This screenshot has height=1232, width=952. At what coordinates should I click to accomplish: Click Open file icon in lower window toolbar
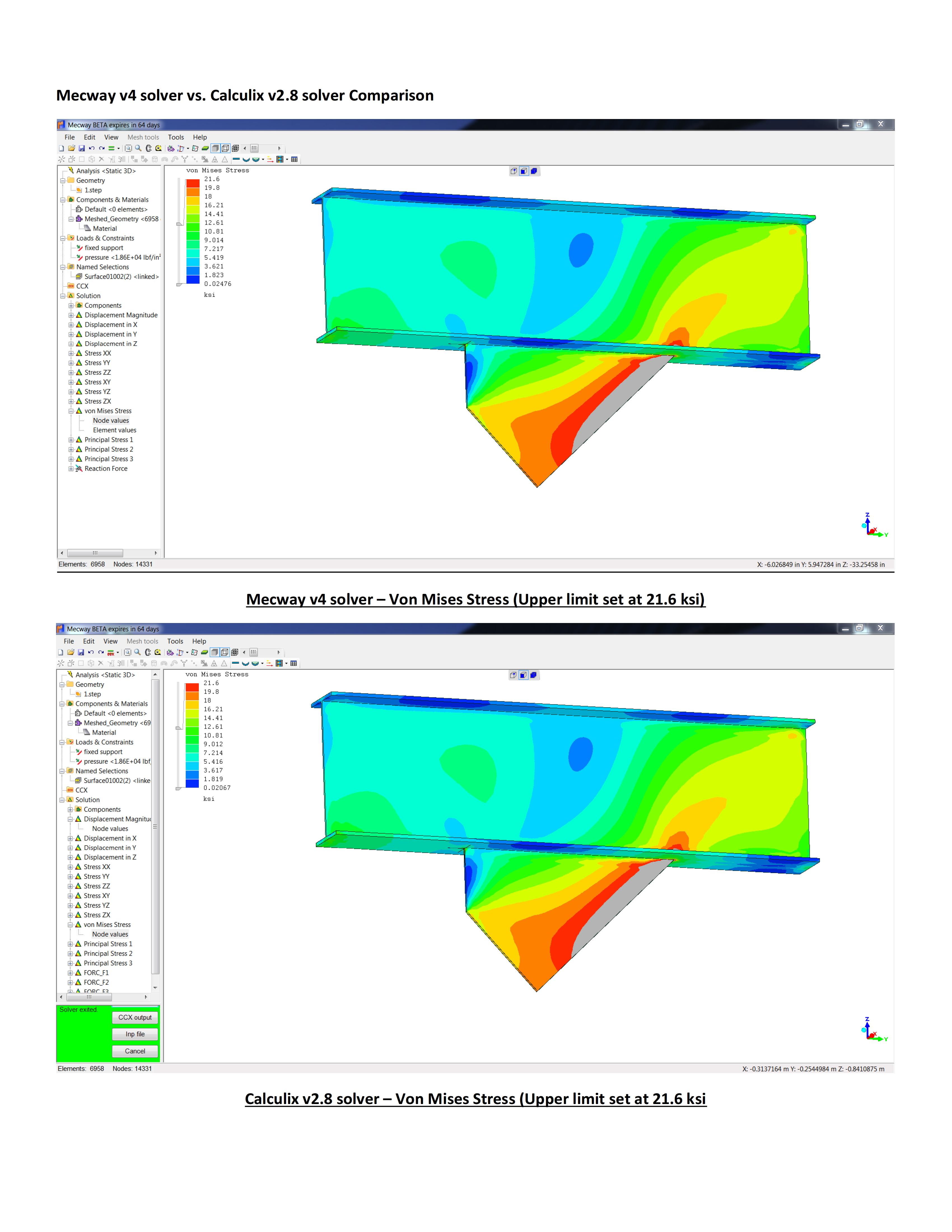71,653
